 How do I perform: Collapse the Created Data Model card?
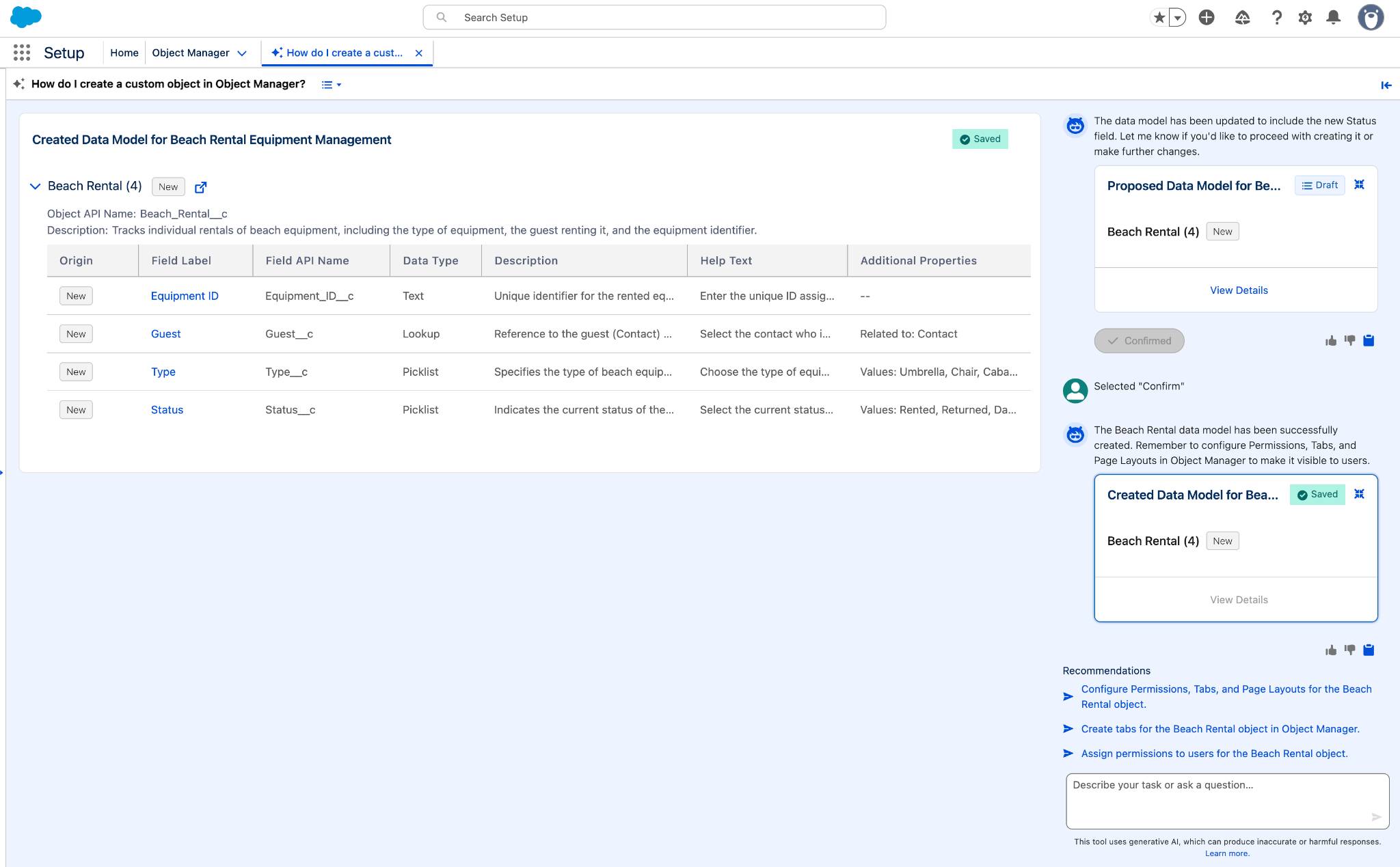pyautogui.click(x=1359, y=493)
